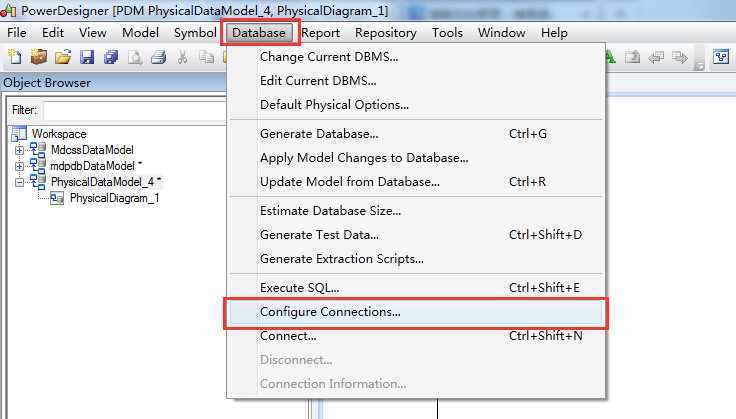Click the PhysicalDiagram_1 diagram icon

tap(57, 198)
